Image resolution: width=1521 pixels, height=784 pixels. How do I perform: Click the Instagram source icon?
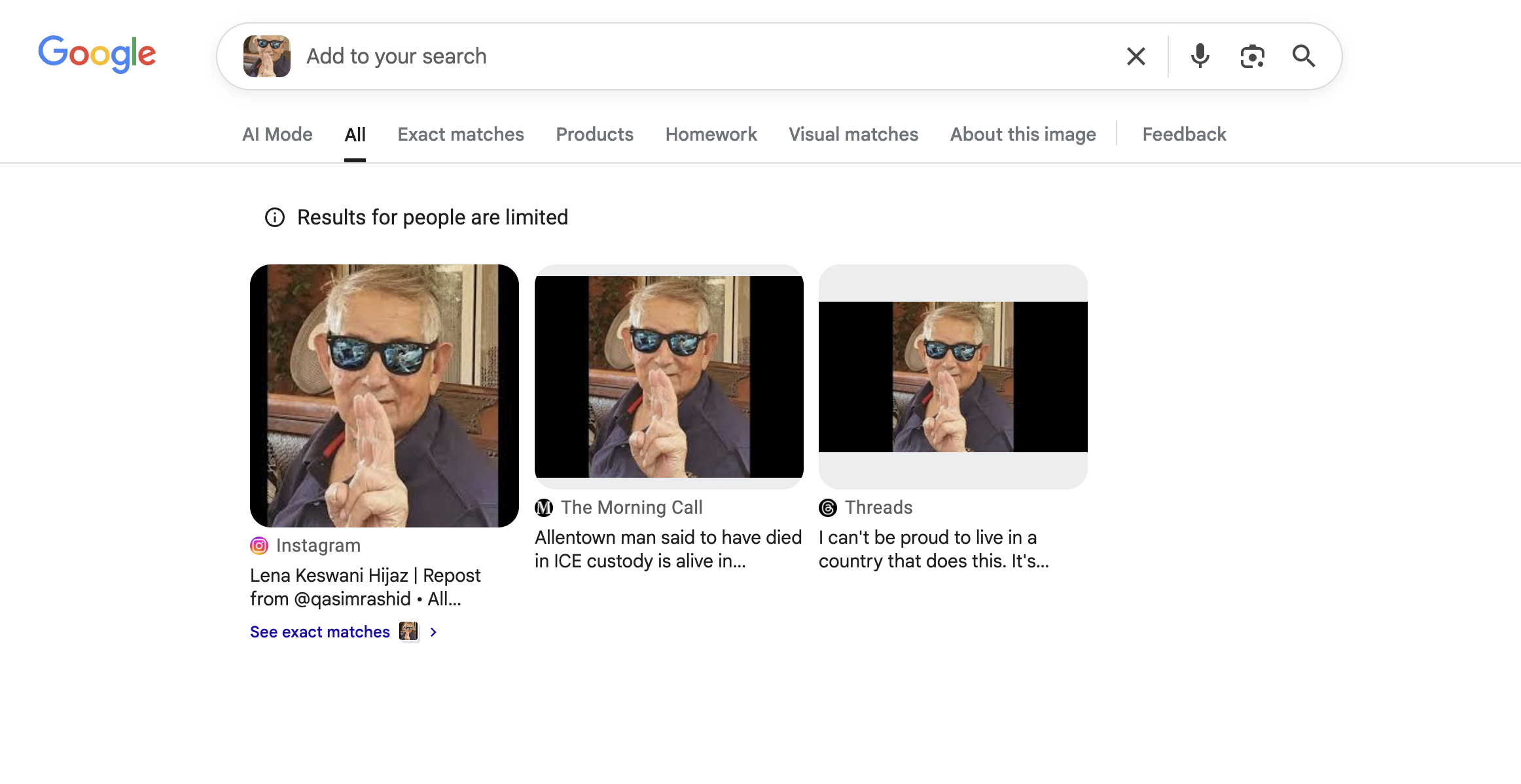pos(259,545)
